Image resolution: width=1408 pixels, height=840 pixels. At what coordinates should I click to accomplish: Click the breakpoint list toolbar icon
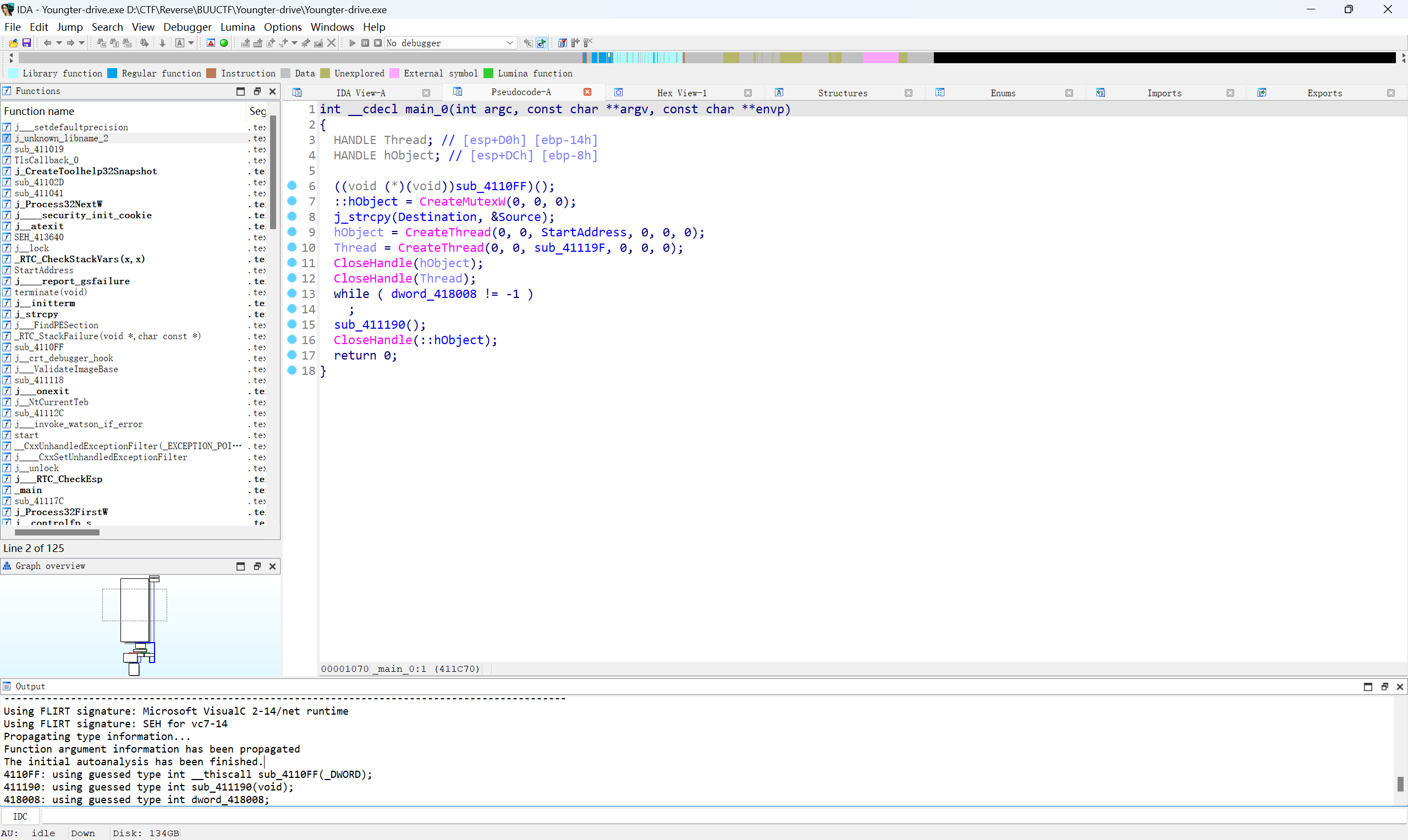562,43
